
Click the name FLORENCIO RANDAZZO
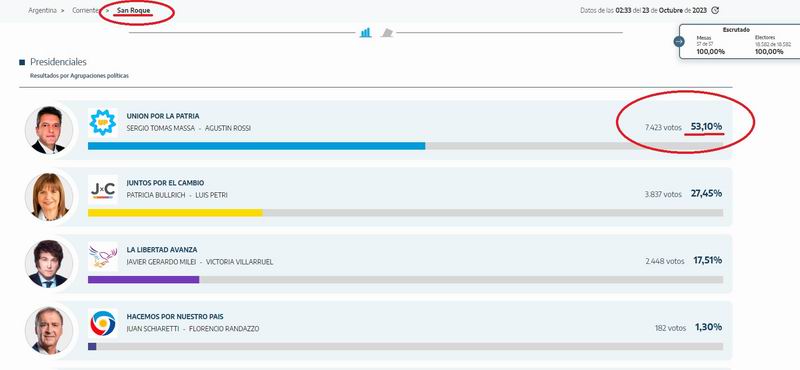tap(224, 329)
